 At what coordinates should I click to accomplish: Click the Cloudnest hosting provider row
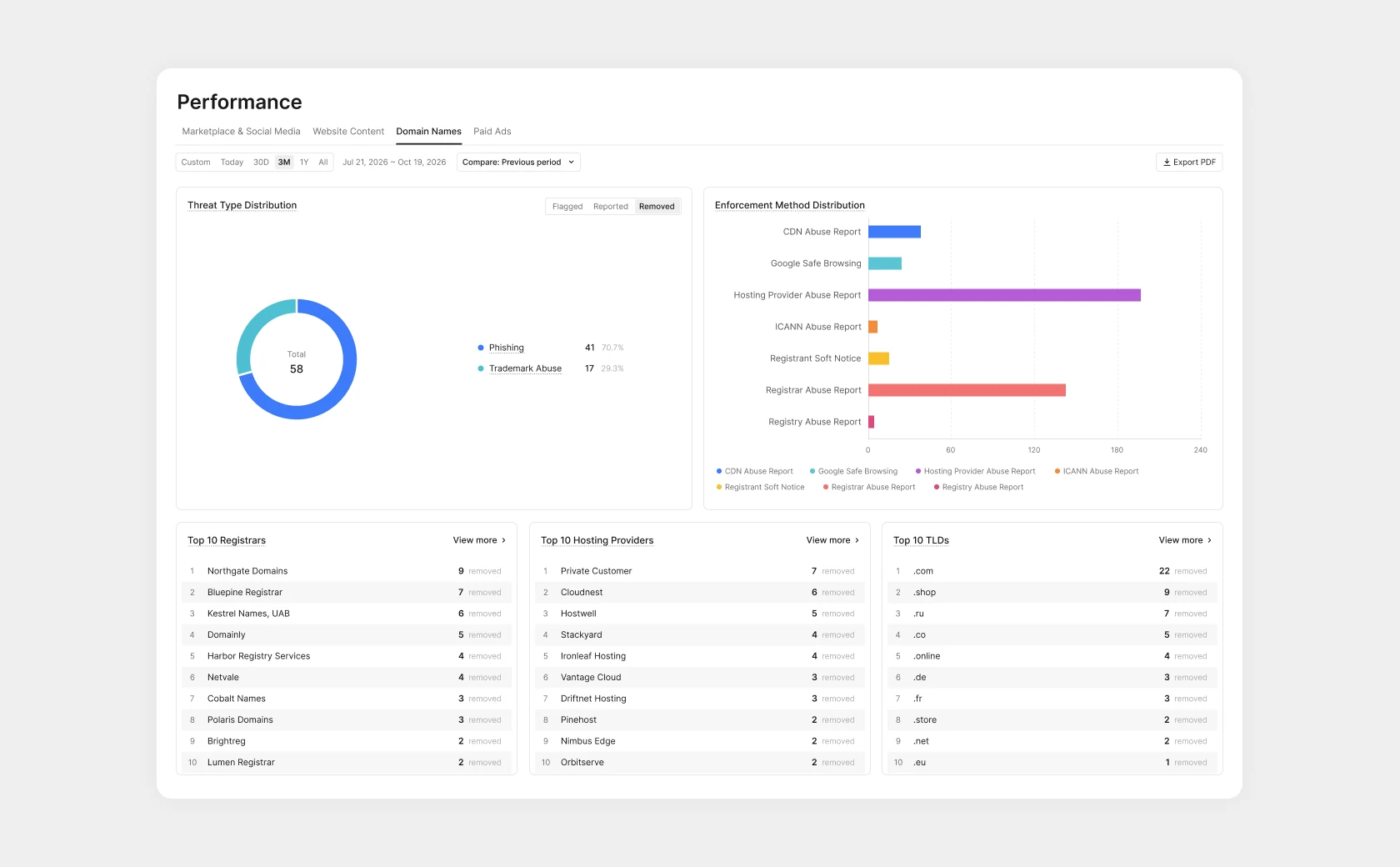(x=699, y=593)
